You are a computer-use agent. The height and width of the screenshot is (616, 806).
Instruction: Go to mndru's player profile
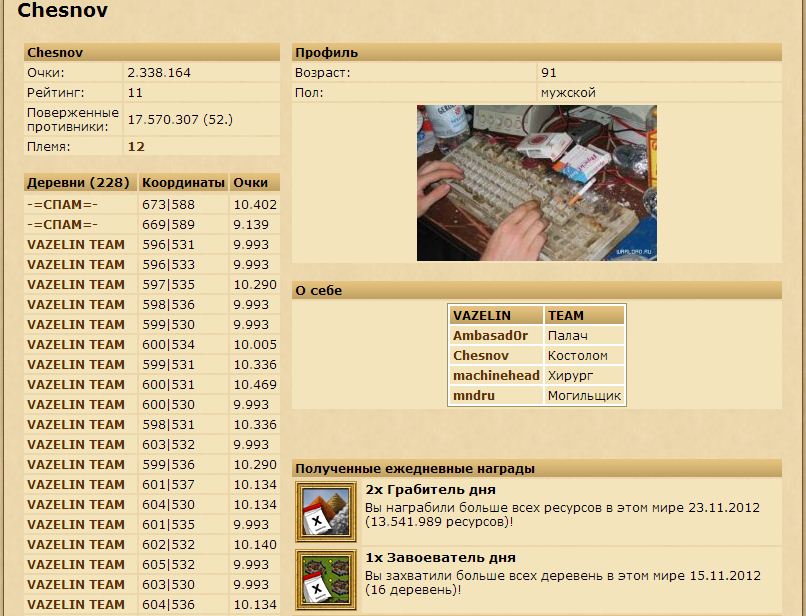[474, 396]
